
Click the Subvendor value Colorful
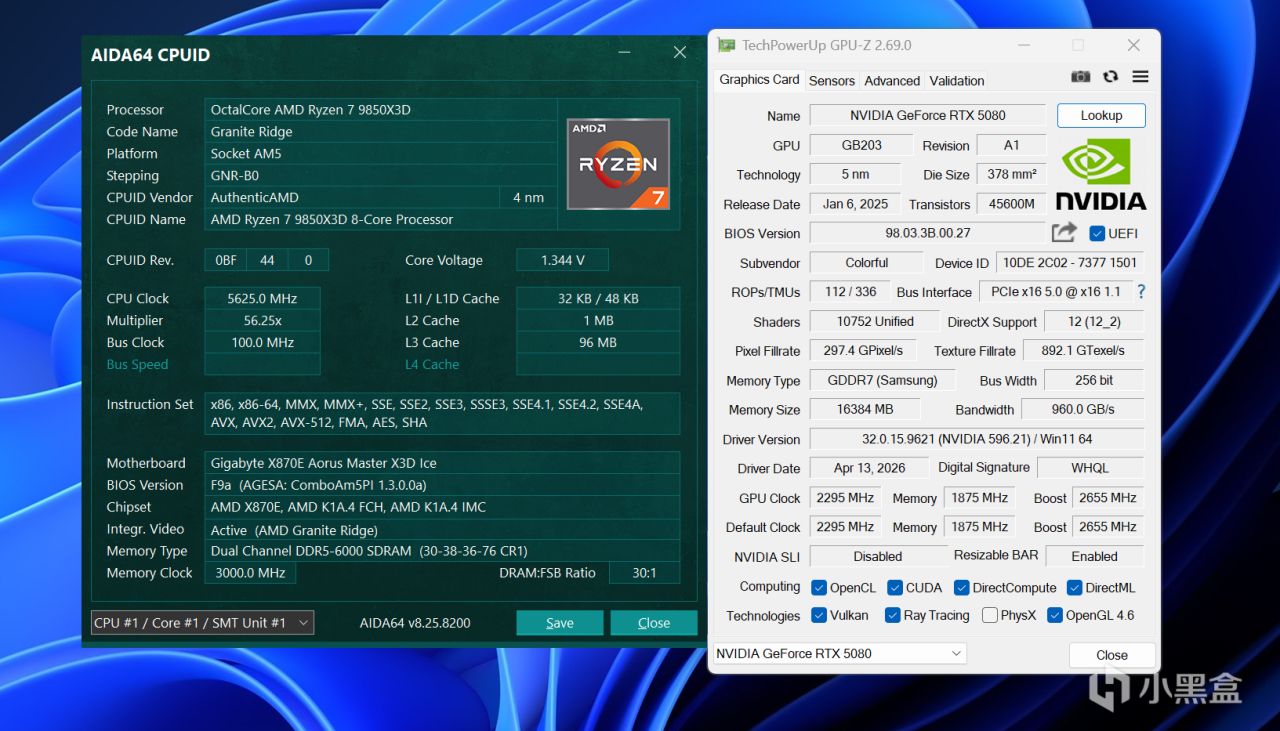866,263
